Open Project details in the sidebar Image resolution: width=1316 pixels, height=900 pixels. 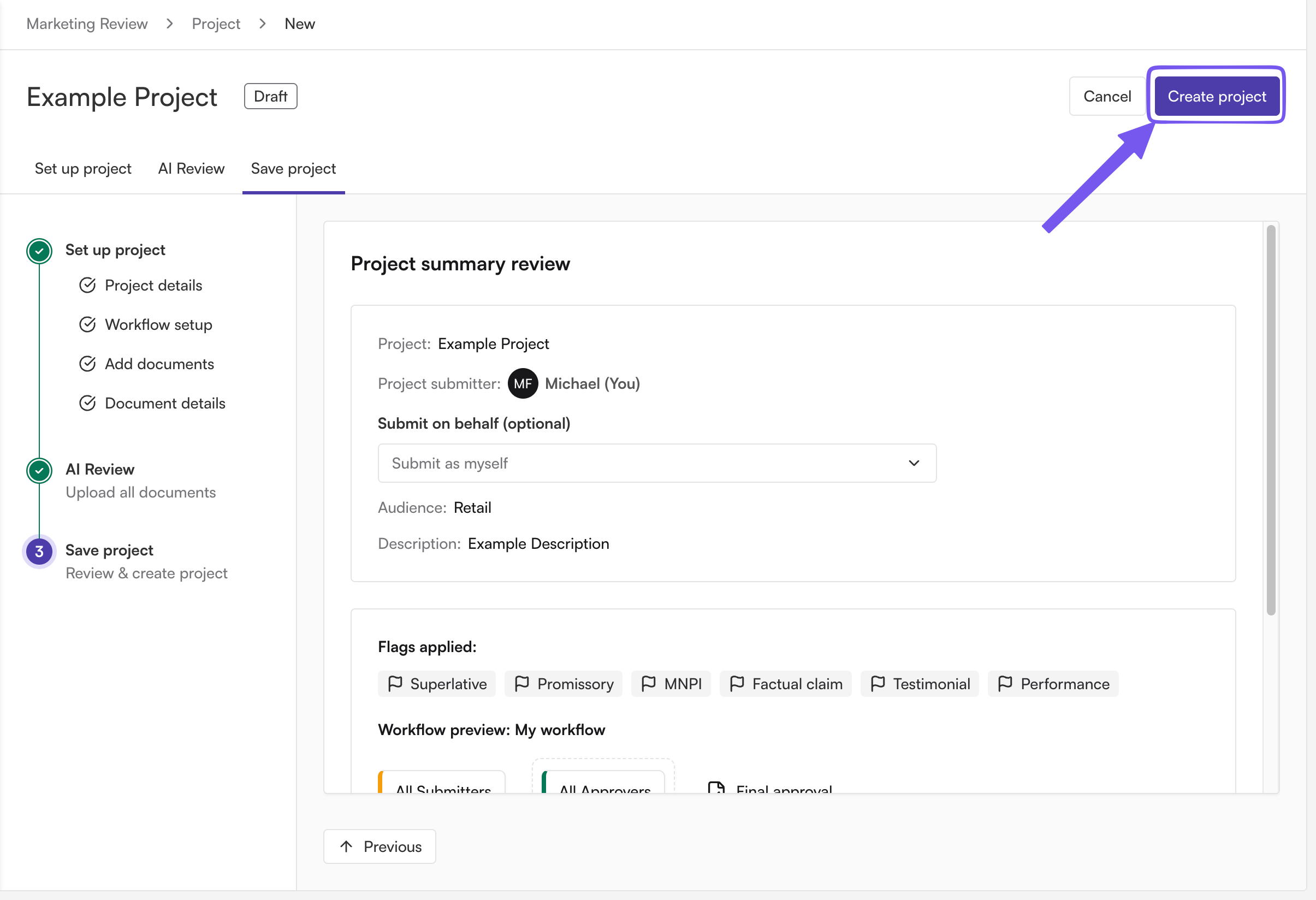coord(153,285)
